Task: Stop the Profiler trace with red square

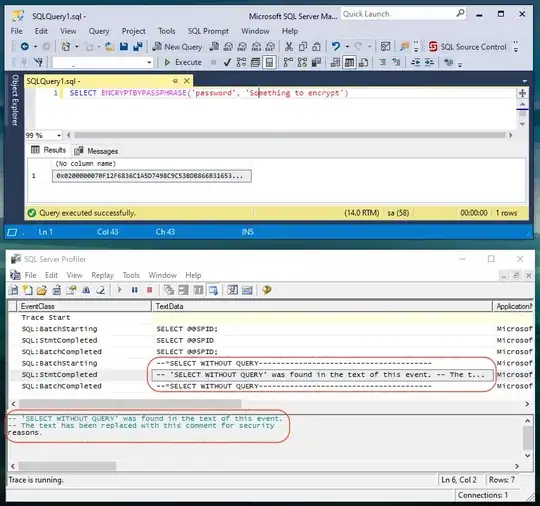Action: coord(149,290)
